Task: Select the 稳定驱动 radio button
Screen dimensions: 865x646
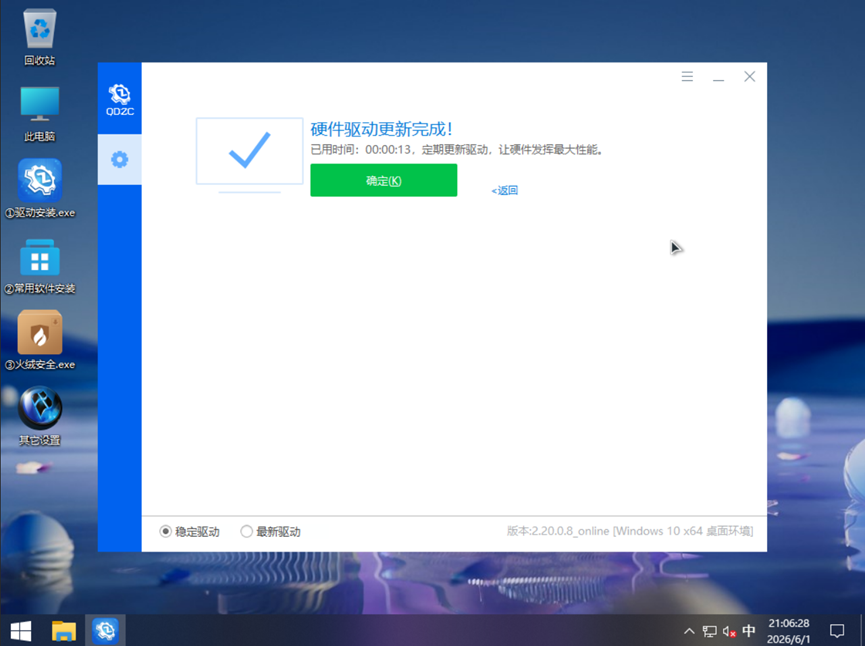Action: pyautogui.click(x=165, y=531)
